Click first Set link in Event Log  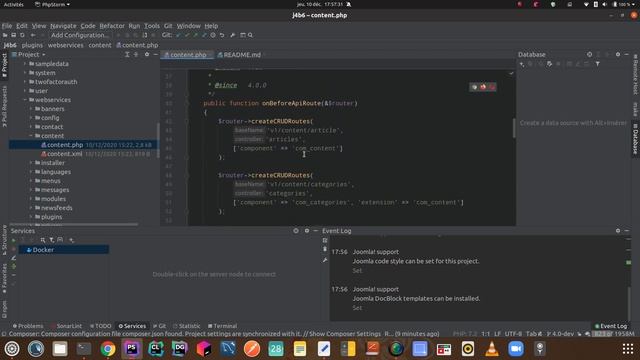[x=357, y=271]
